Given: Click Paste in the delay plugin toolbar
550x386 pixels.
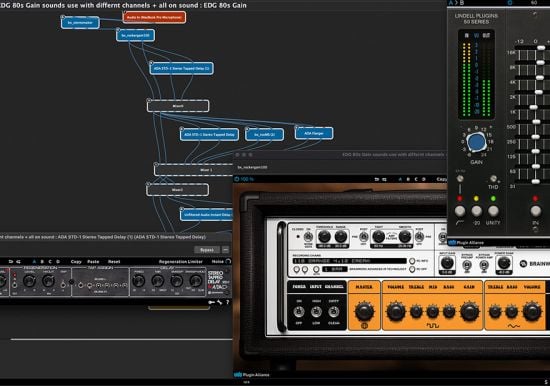Looking at the screenshot, I should 93,262.
